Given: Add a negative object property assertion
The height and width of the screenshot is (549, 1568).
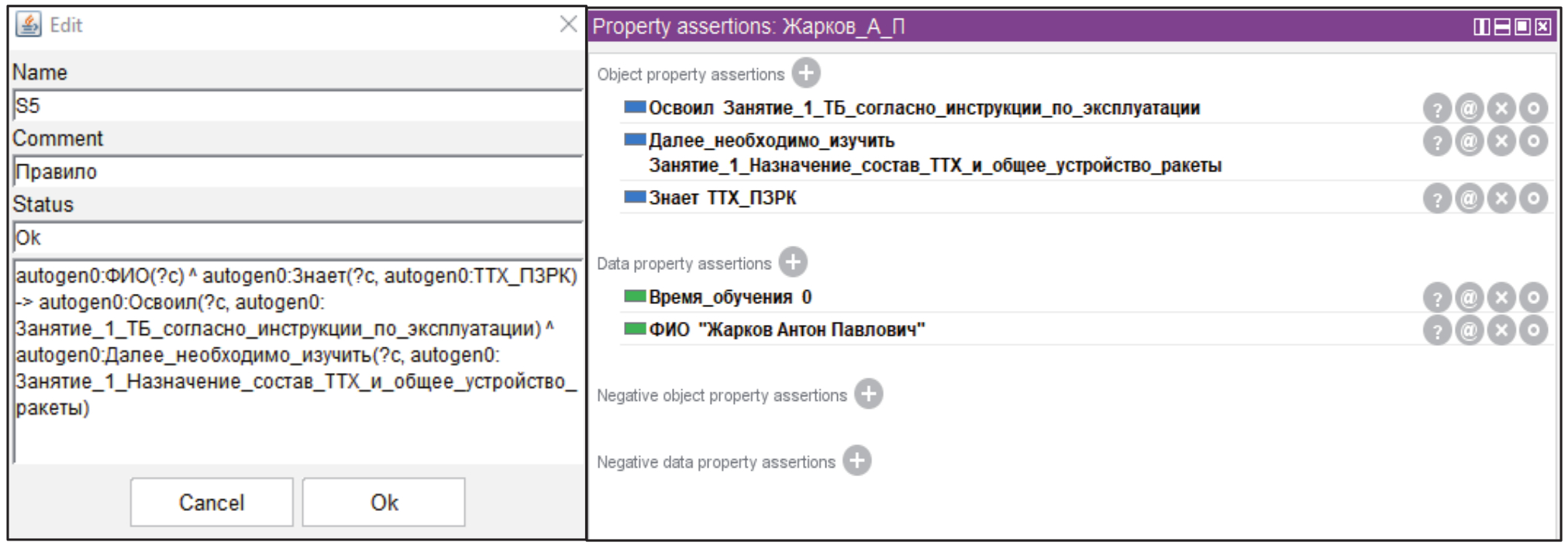Looking at the screenshot, I should click(868, 394).
